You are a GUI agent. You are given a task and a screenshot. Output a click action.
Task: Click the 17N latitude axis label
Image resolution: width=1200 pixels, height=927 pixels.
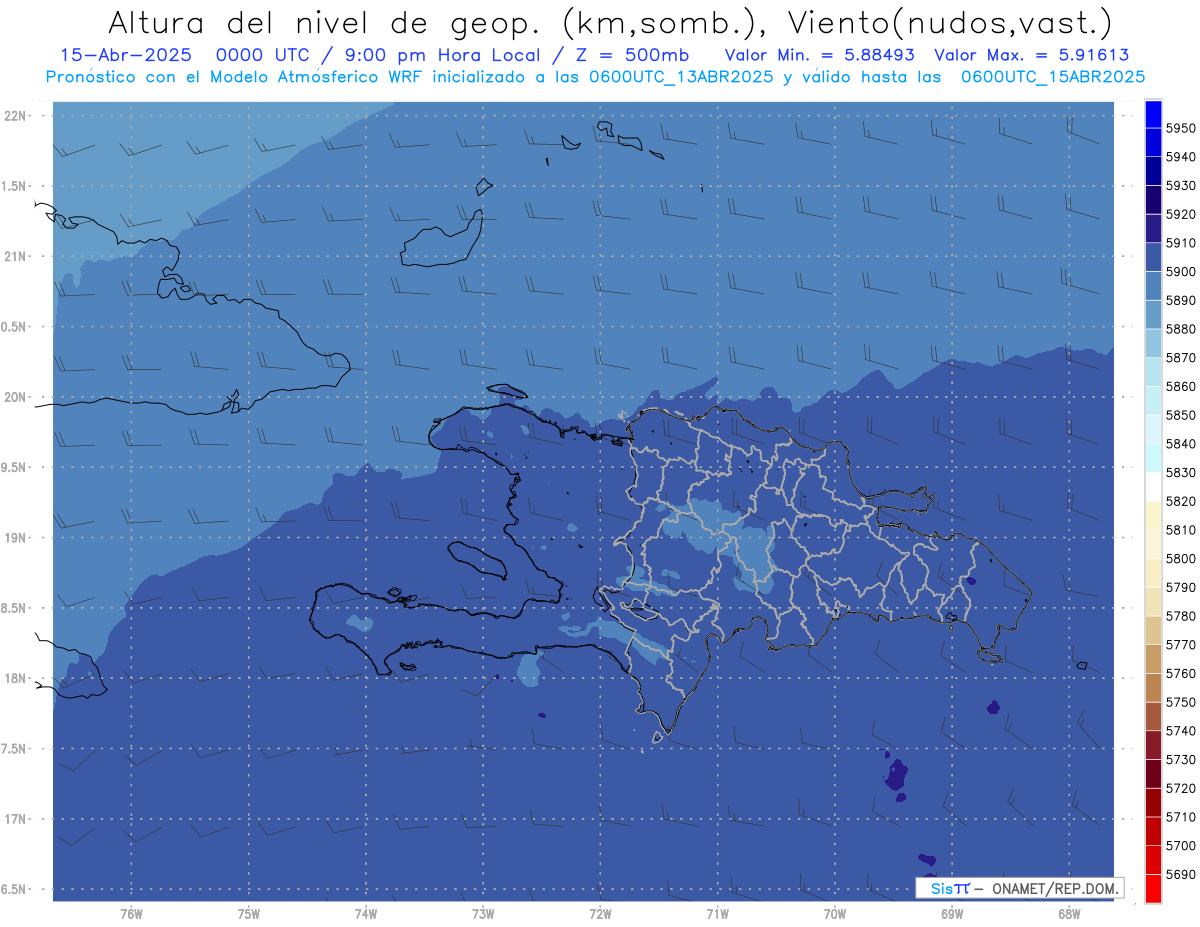click(14, 819)
